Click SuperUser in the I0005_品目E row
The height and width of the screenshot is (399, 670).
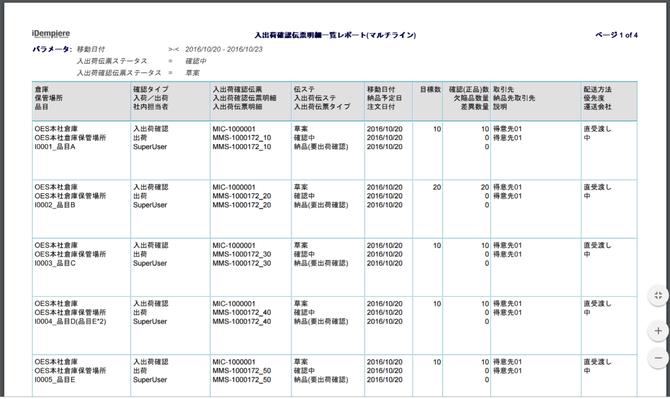click(x=150, y=379)
